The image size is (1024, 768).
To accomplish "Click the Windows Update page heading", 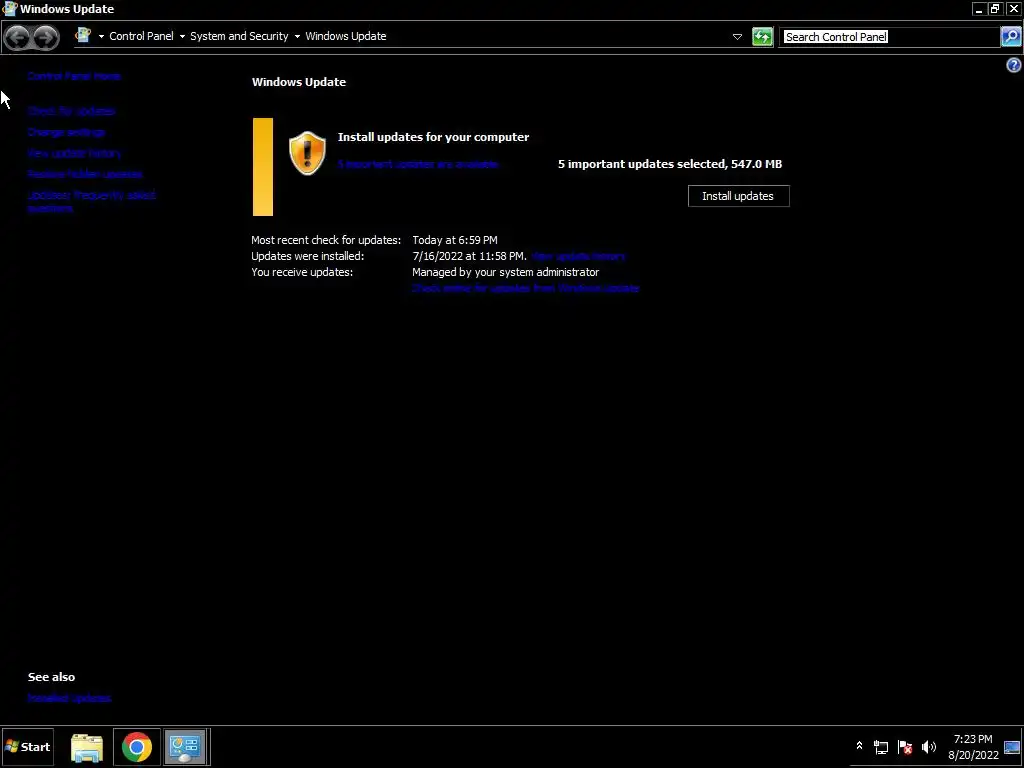I will (299, 82).
